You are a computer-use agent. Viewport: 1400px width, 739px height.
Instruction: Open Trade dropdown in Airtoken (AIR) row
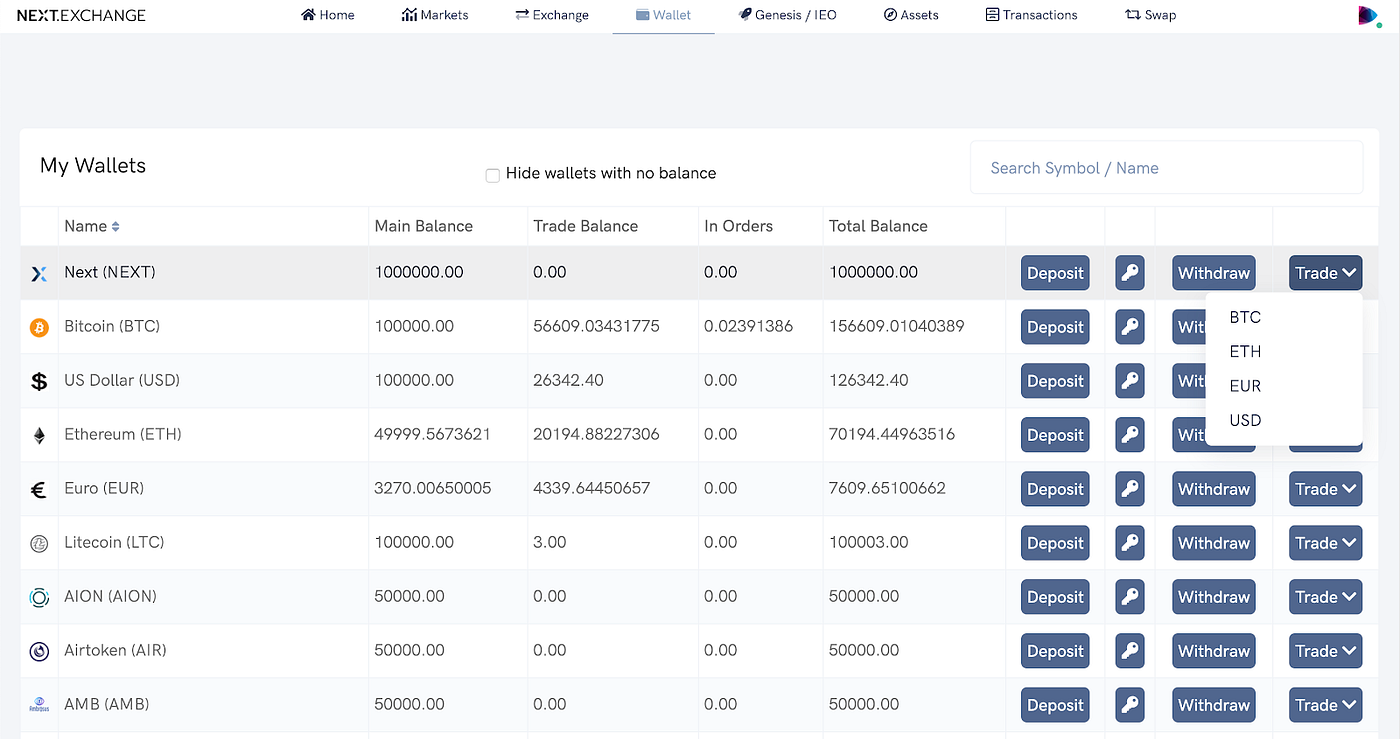click(1325, 651)
